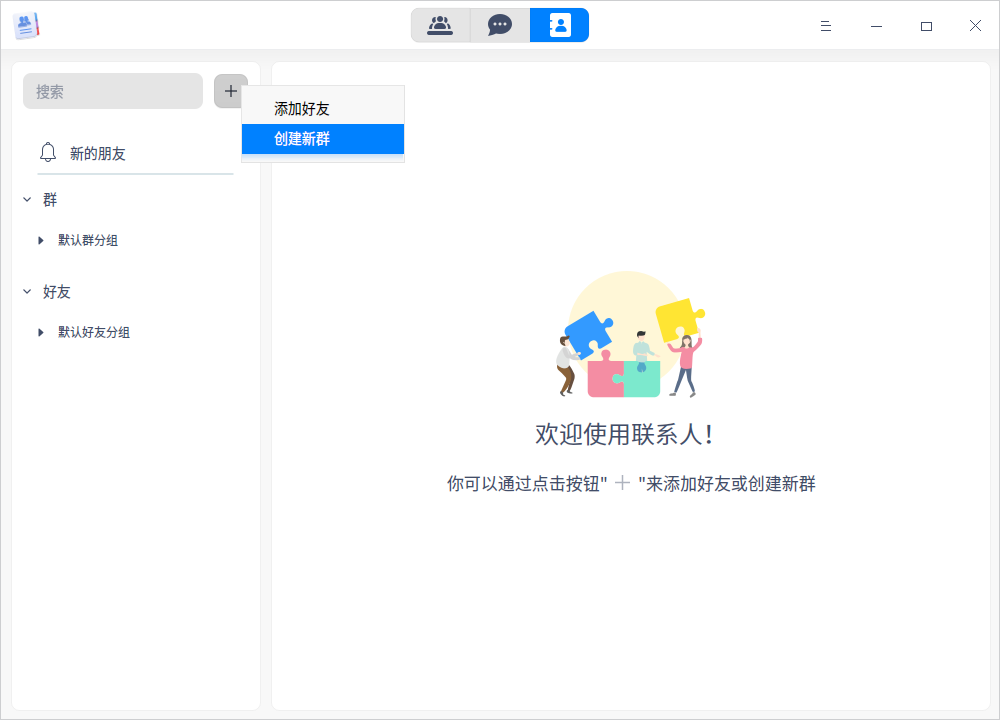Click the 好友 section label

coord(57,292)
